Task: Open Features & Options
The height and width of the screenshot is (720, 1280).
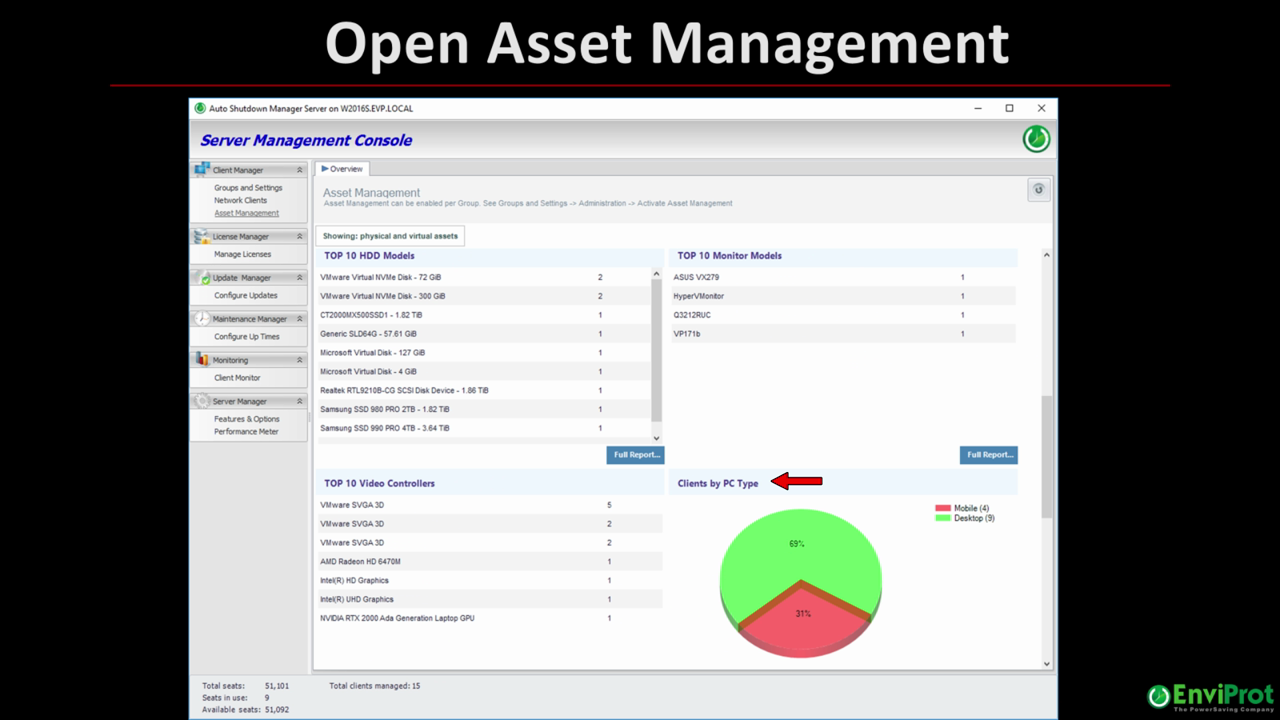Action: pos(247,419)
